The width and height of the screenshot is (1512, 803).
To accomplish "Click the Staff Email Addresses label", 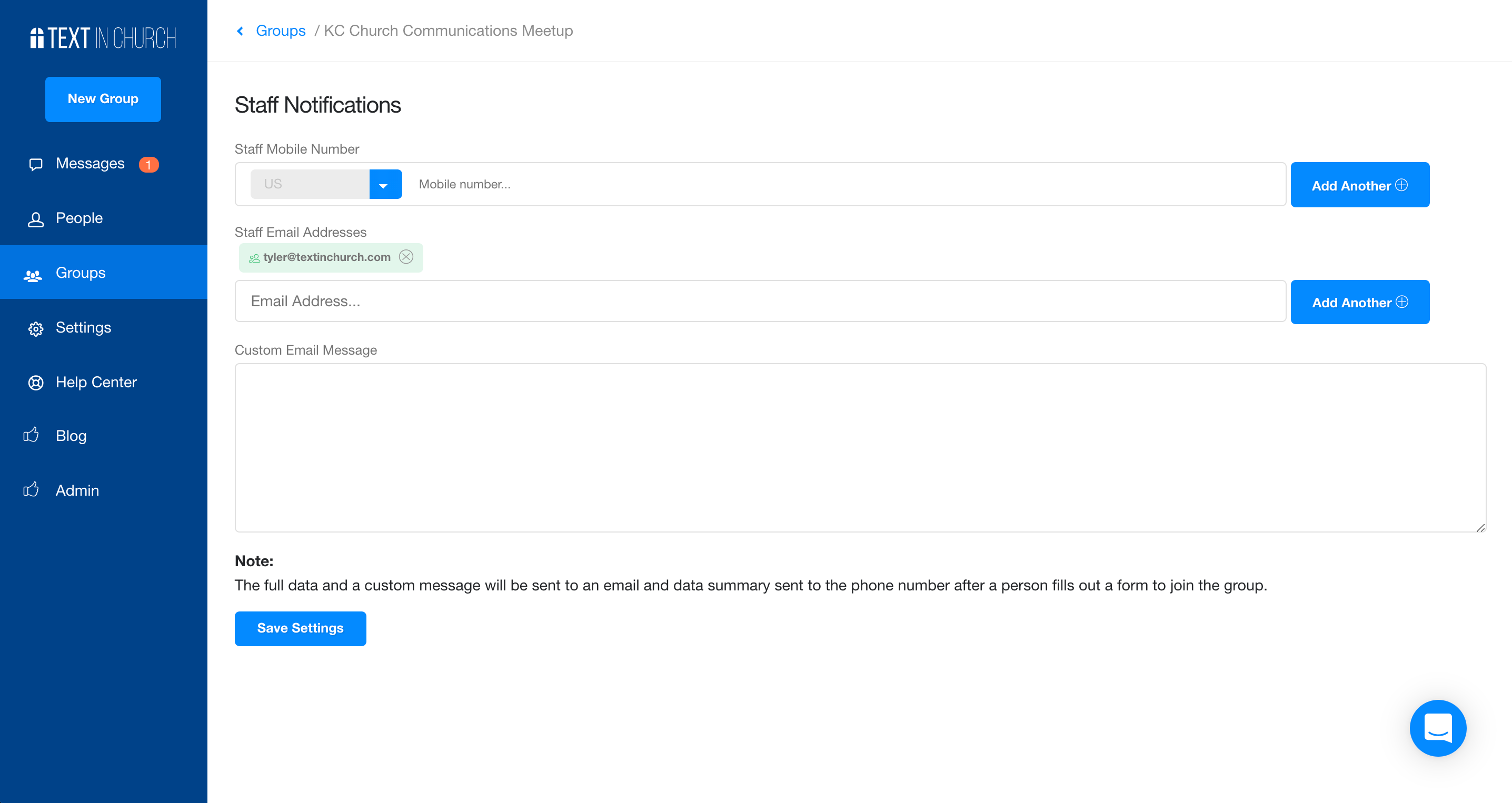I will pos(301,232).
